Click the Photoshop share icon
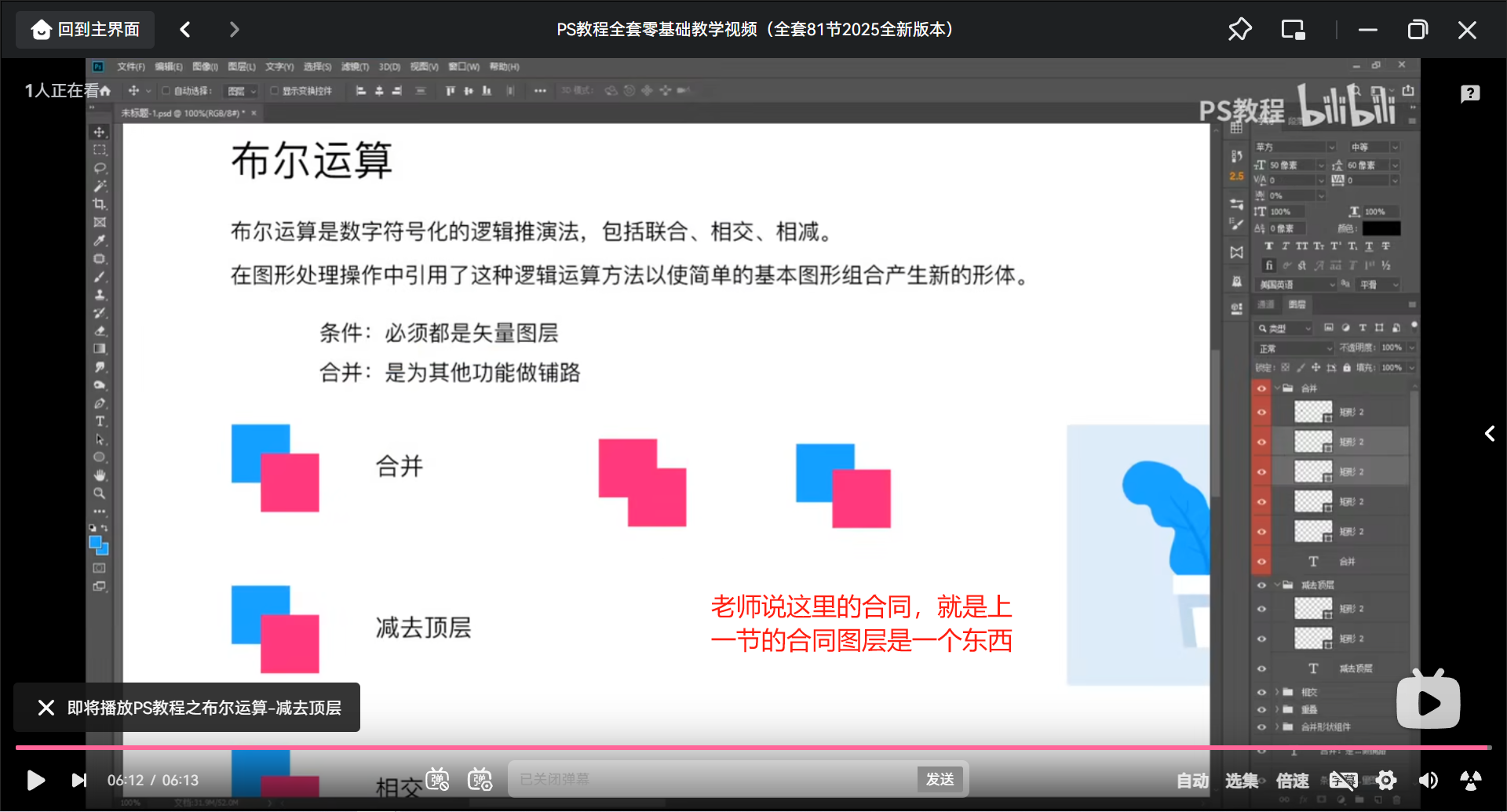The width and height of the screenshot is (1507, 812). point(1408,90)
